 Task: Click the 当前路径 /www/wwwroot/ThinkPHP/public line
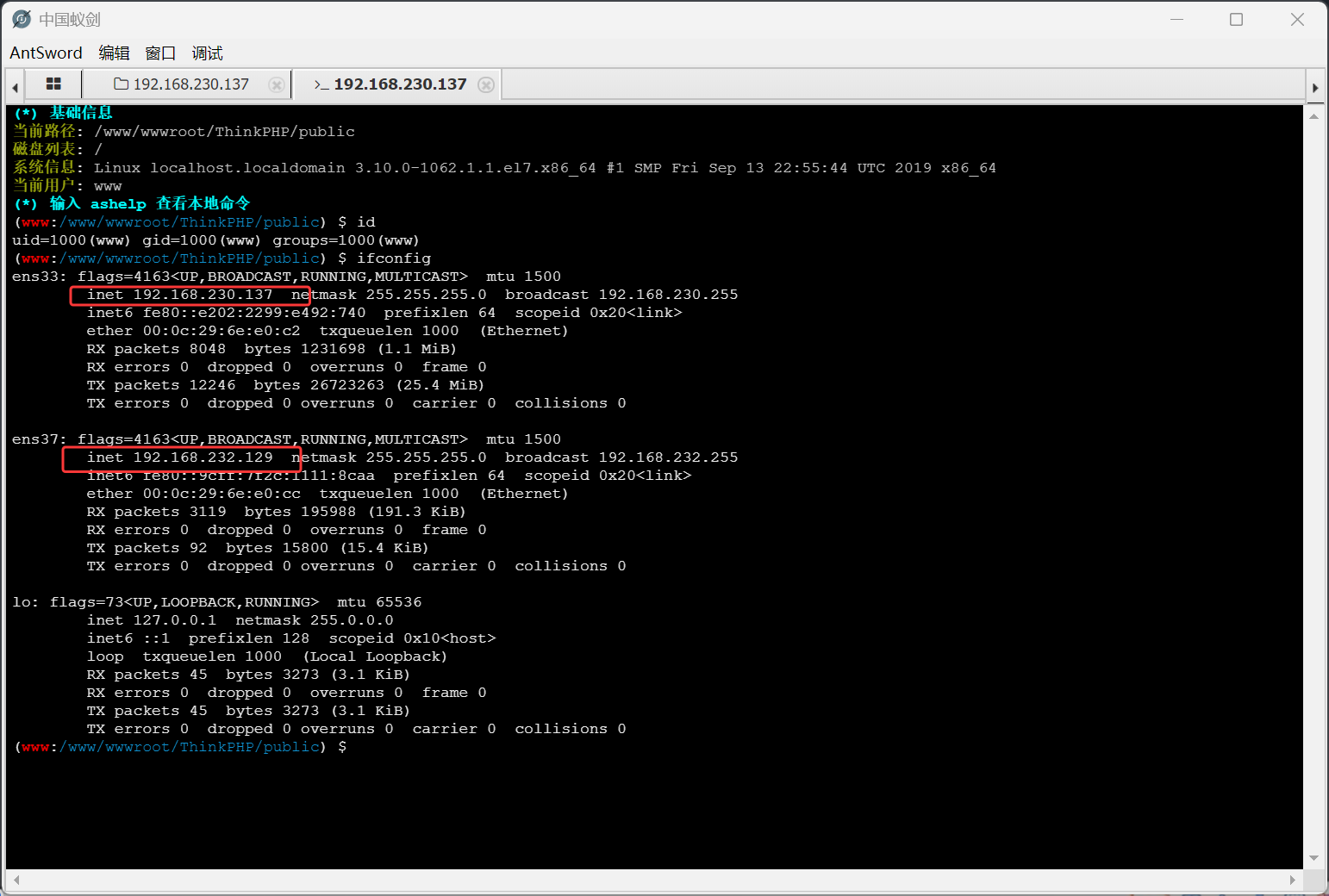[184, 132]
